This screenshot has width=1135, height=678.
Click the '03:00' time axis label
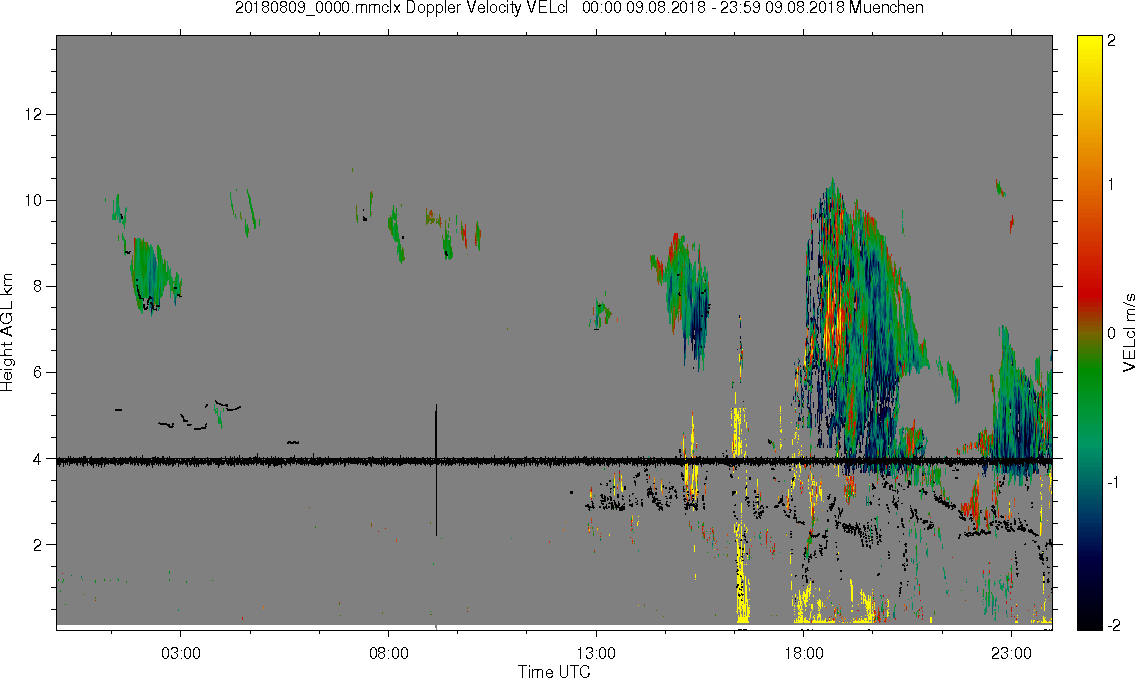(181, 653)
